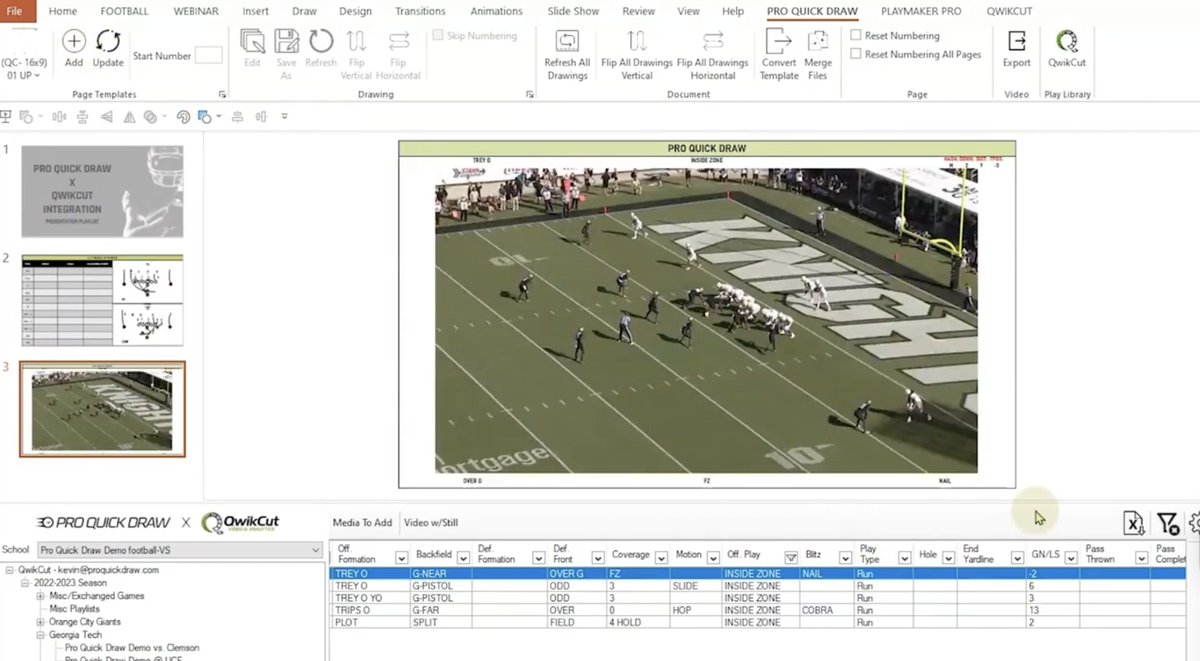The height and width of the screenshot is (661, 1200).
Task: Click the Add page template icon
Action: [74, 41]
